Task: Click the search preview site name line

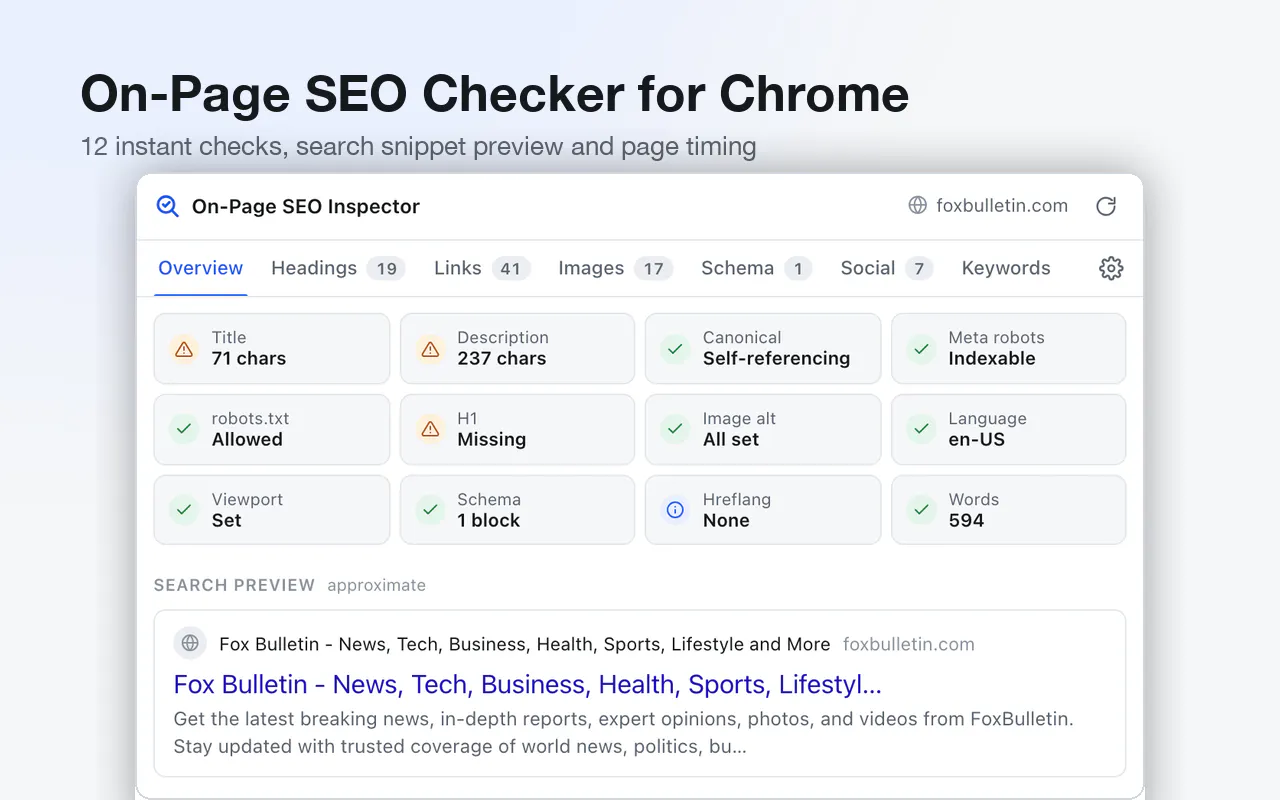Action: point(525,644)
